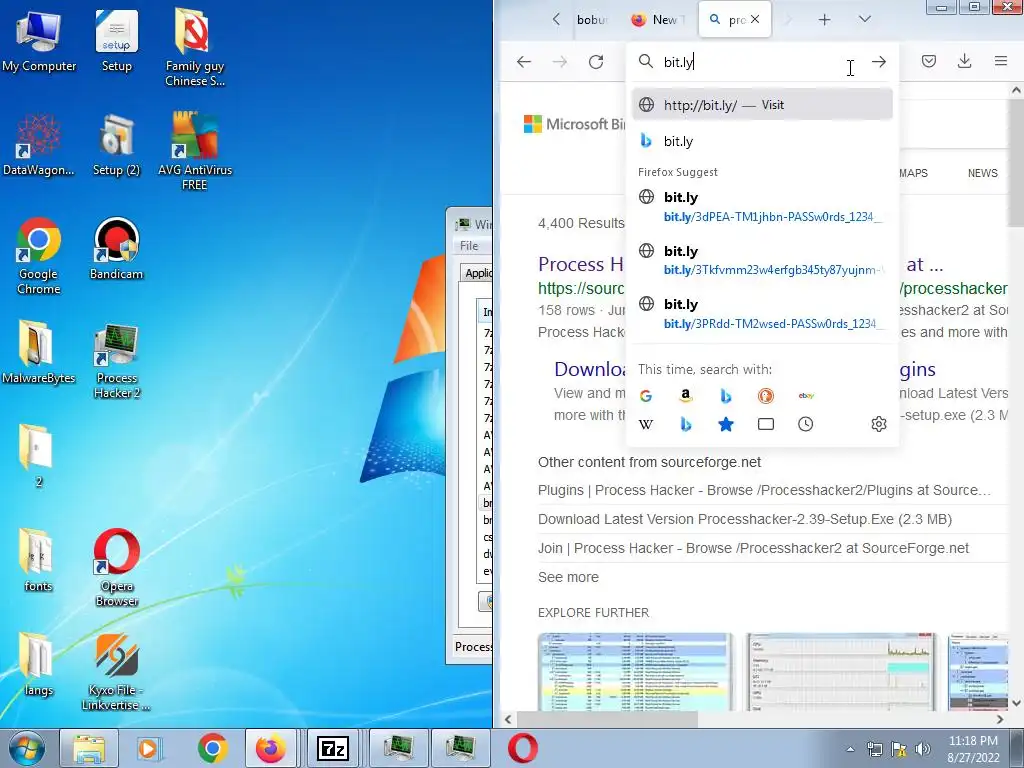Image resolution: width=1024 pixels, height=768 pixels.
Task: Open Firefox downloads panel
Action: click(x=965, y=61)
